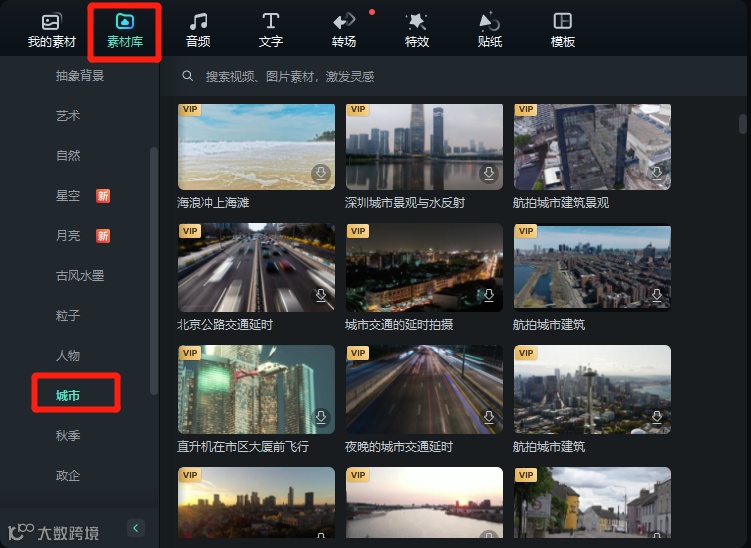
Task: Select the 航拍城市建筑景观 thumbnail
Action: pos(592,147)
